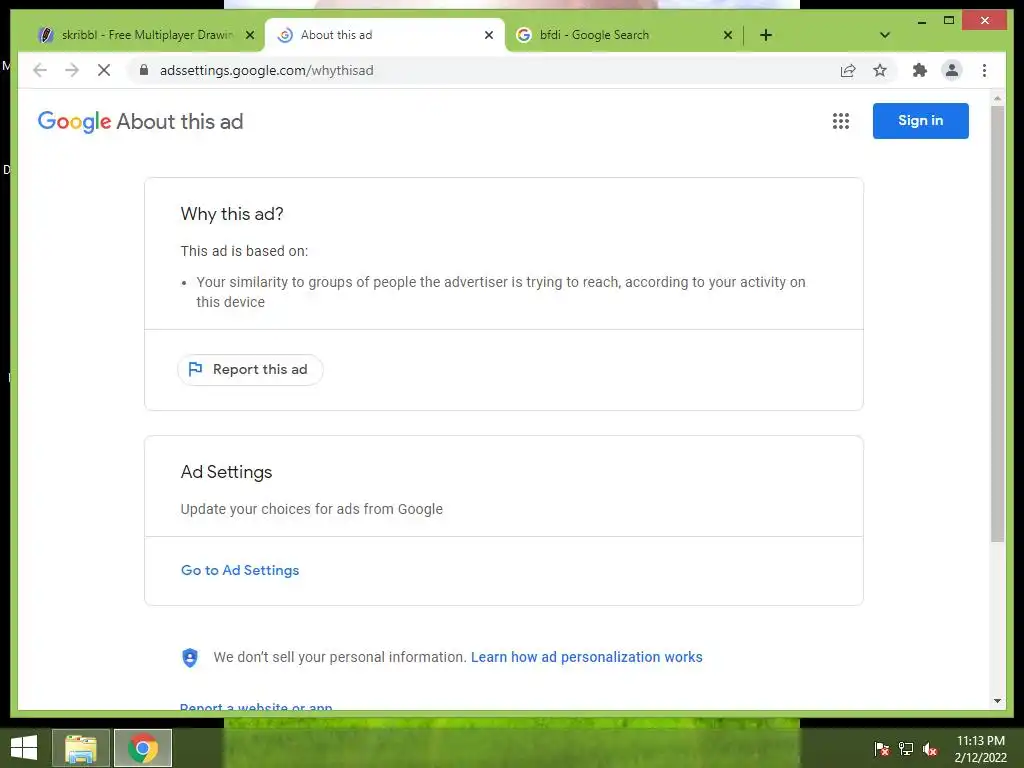1024x768 pixels.
Task: Click the browser back arrow
Action: 40,70
